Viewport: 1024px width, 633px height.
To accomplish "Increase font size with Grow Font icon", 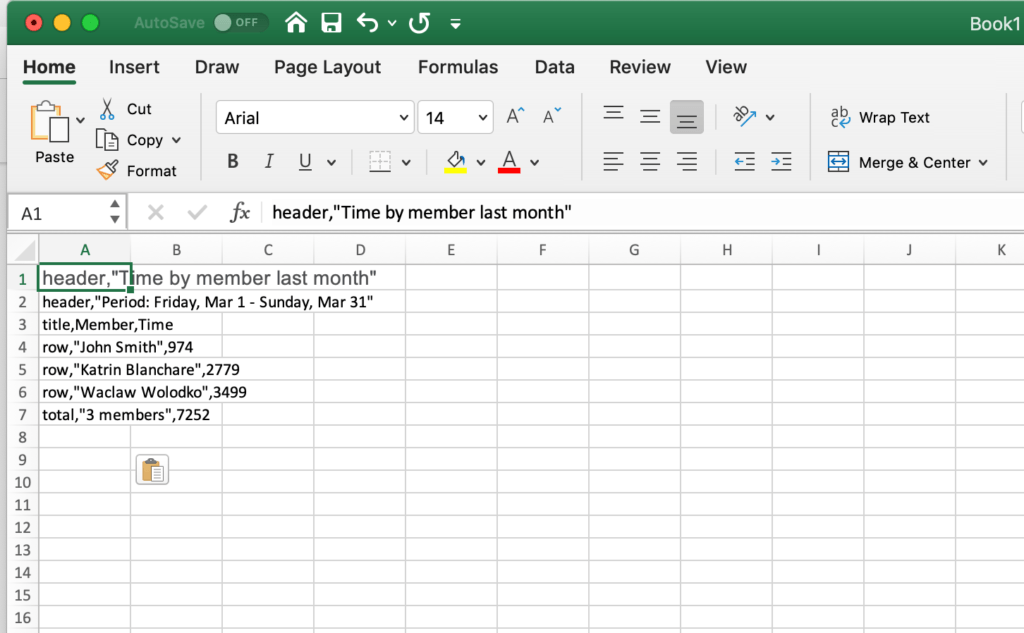I will [513, 115].
